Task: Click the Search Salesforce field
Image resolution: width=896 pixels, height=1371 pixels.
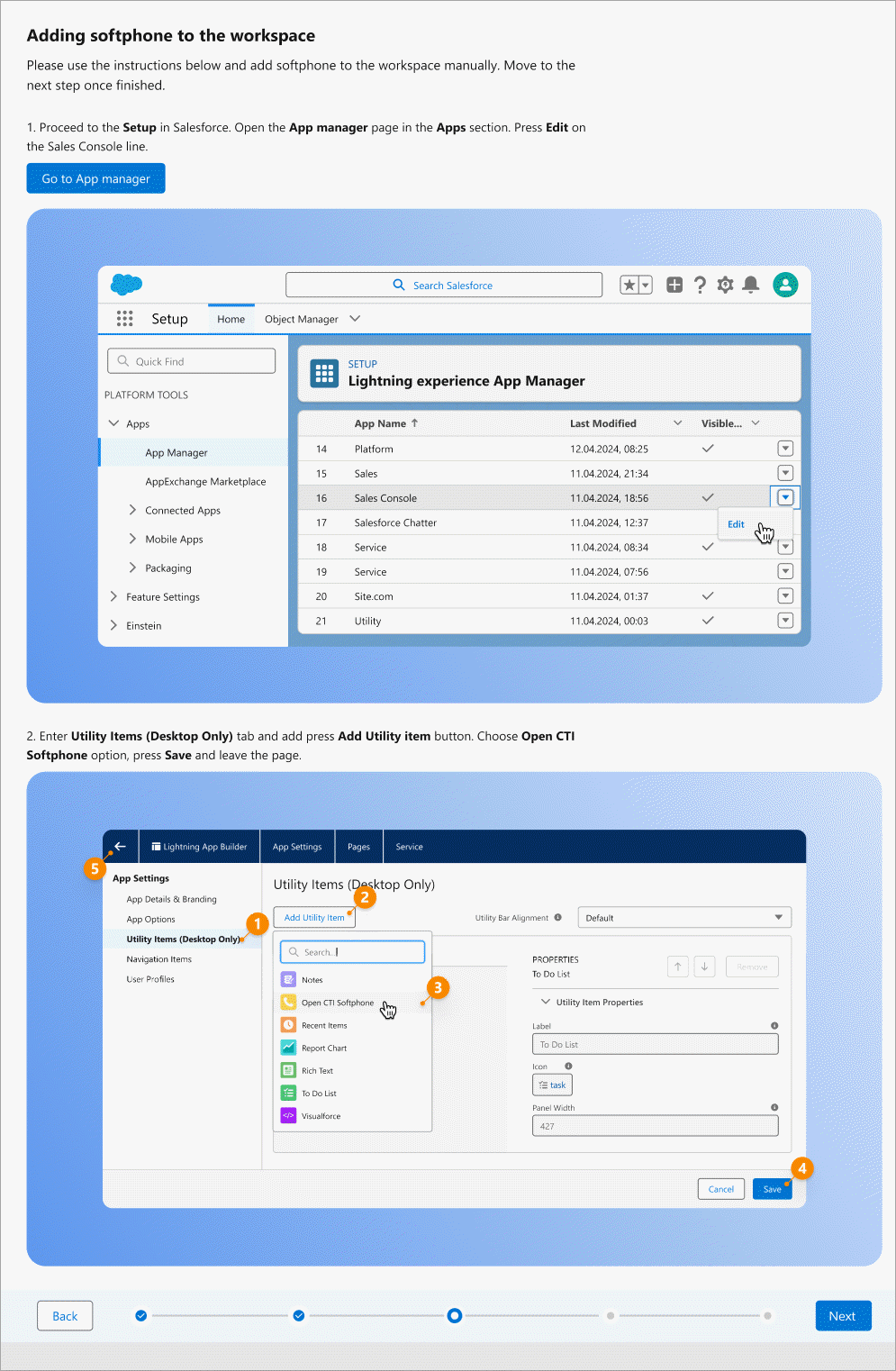Action: 444,285
